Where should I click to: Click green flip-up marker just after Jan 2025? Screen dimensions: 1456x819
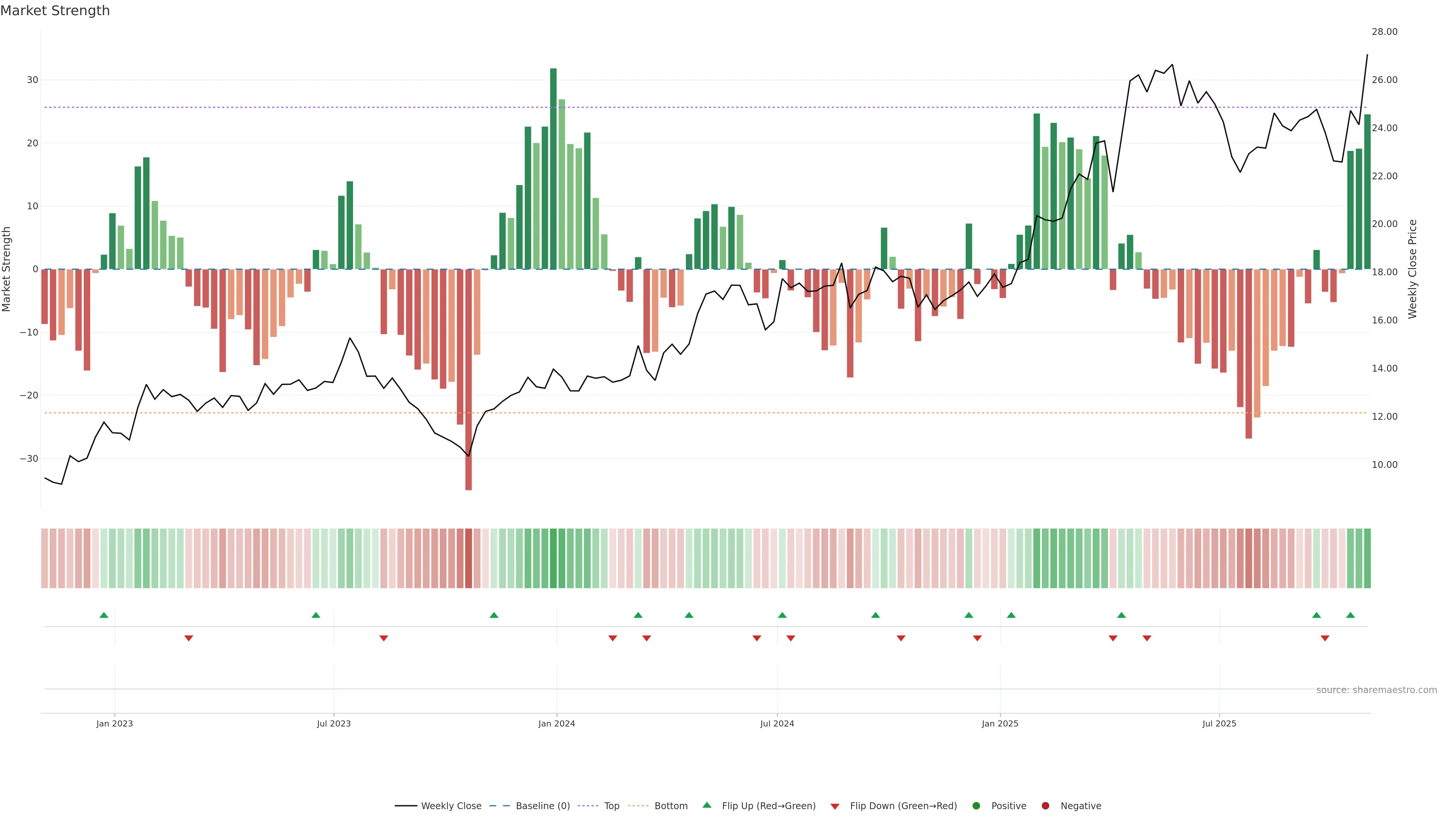(x=1011, y=615)
